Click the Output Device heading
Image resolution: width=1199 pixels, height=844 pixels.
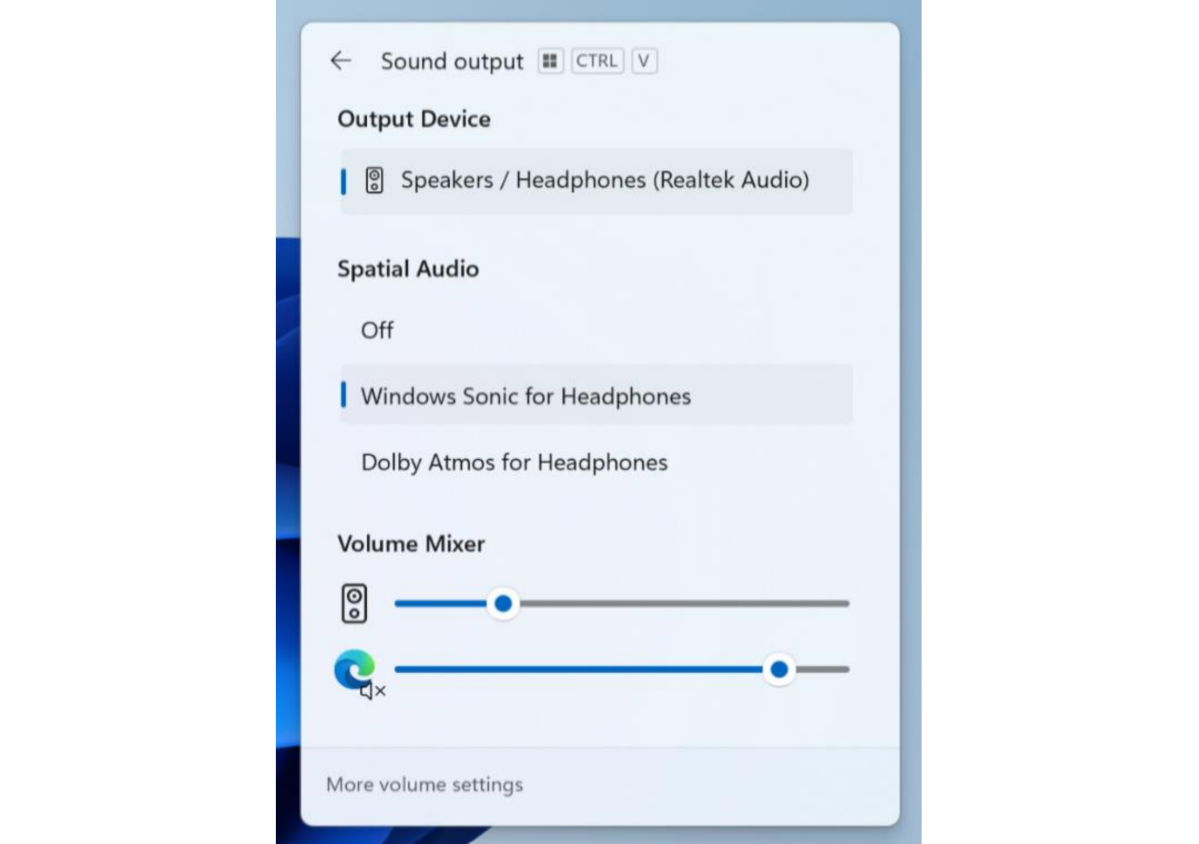[414, 119]
